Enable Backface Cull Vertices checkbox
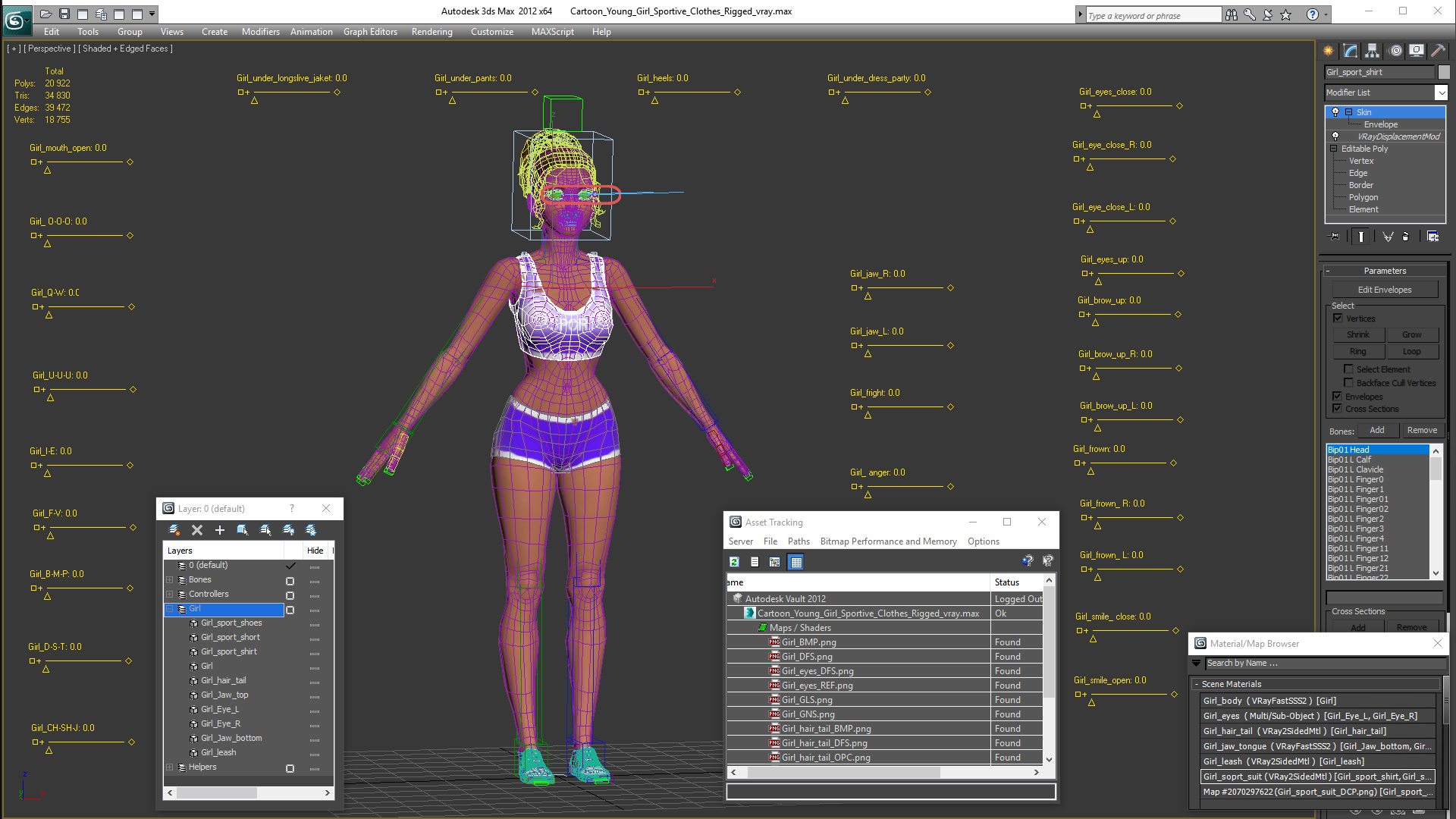 tap(1348, 383)
